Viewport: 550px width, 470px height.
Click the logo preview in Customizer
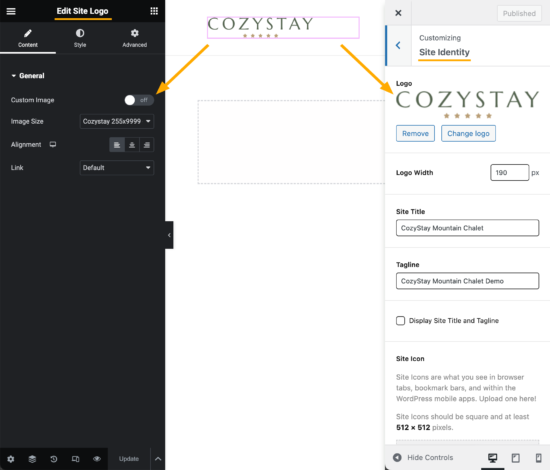coord(467,104)
